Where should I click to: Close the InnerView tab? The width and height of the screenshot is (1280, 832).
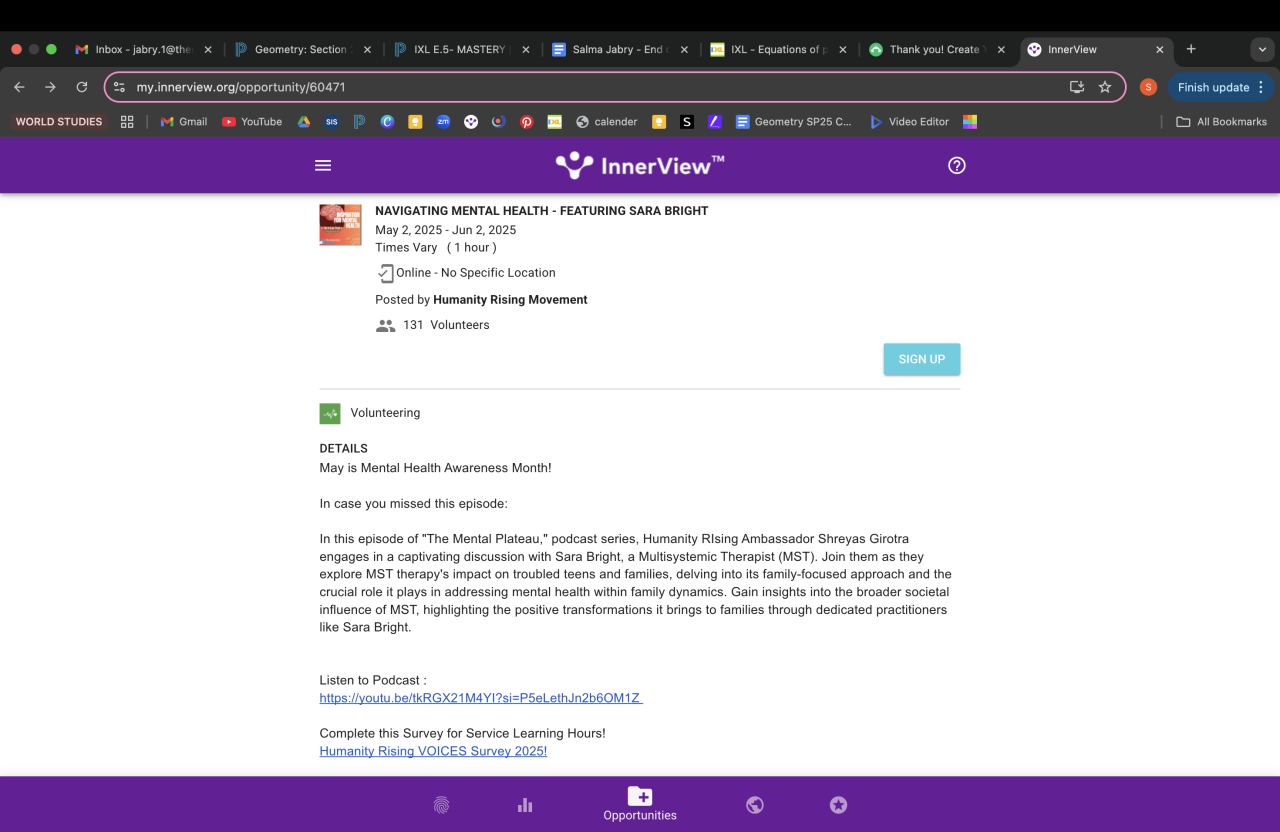coord(1160,49)
